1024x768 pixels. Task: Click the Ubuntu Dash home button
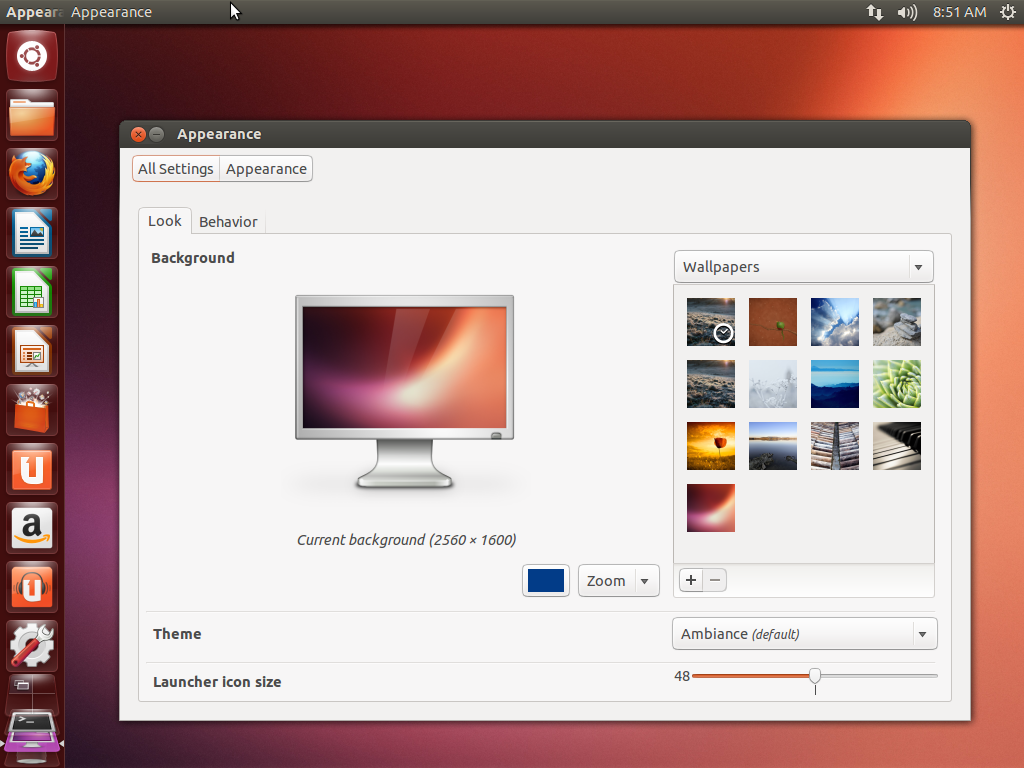coord(32,56)
